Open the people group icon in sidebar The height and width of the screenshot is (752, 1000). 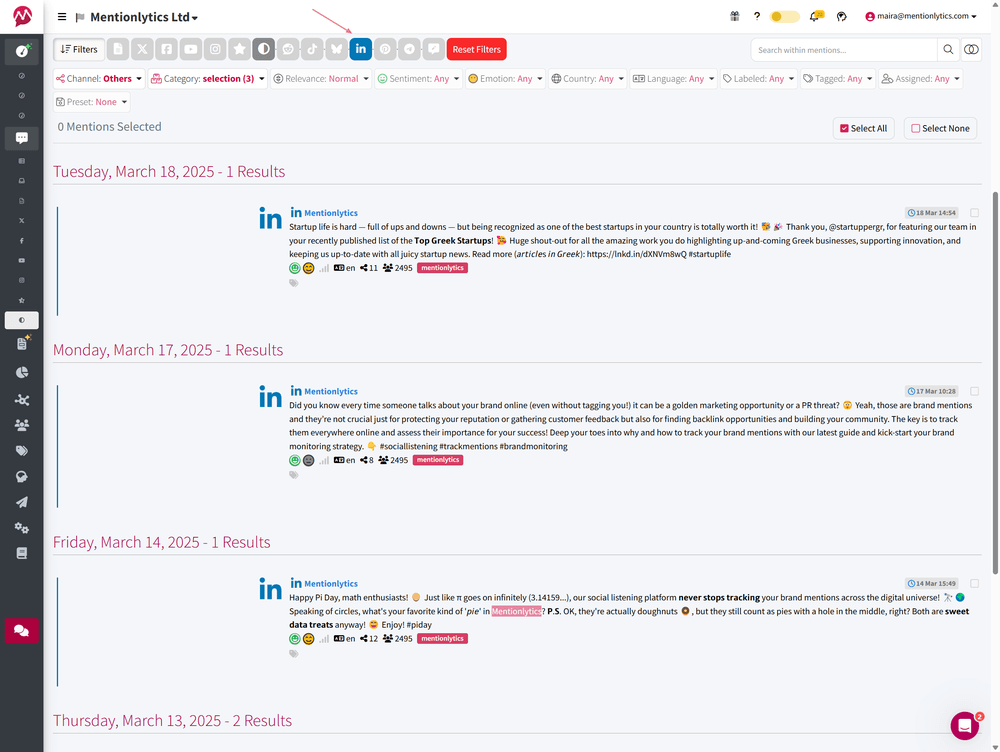pos(22,425)
